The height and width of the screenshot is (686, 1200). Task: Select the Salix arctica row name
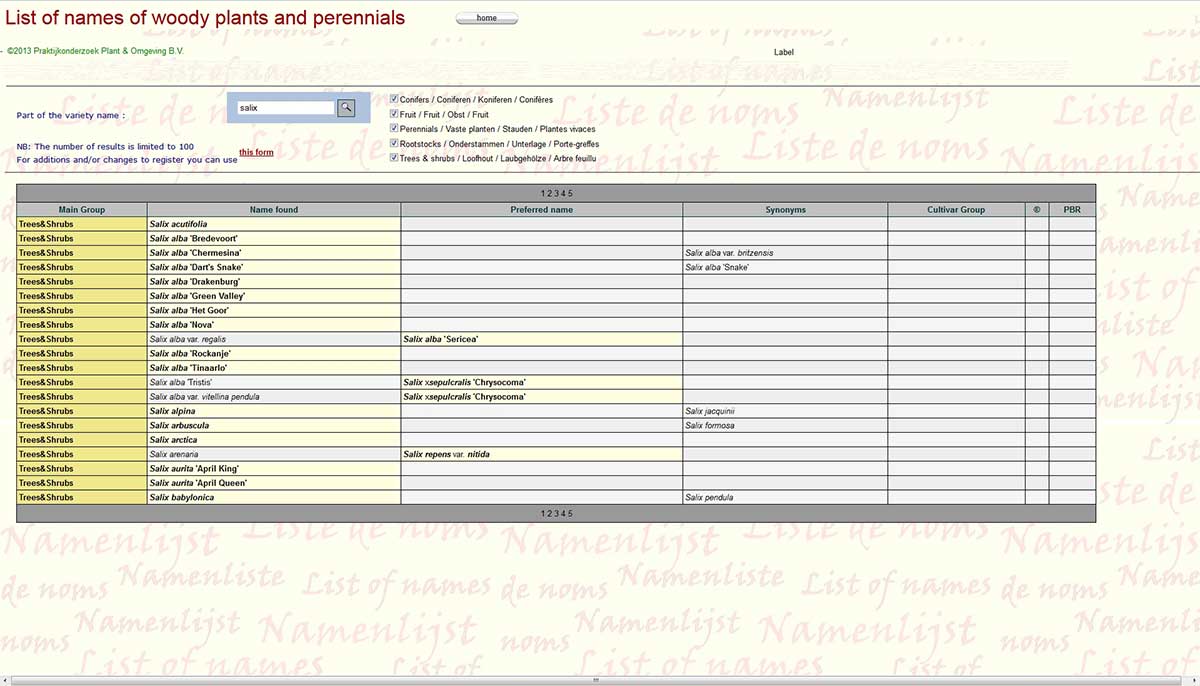tap(174, 440)
